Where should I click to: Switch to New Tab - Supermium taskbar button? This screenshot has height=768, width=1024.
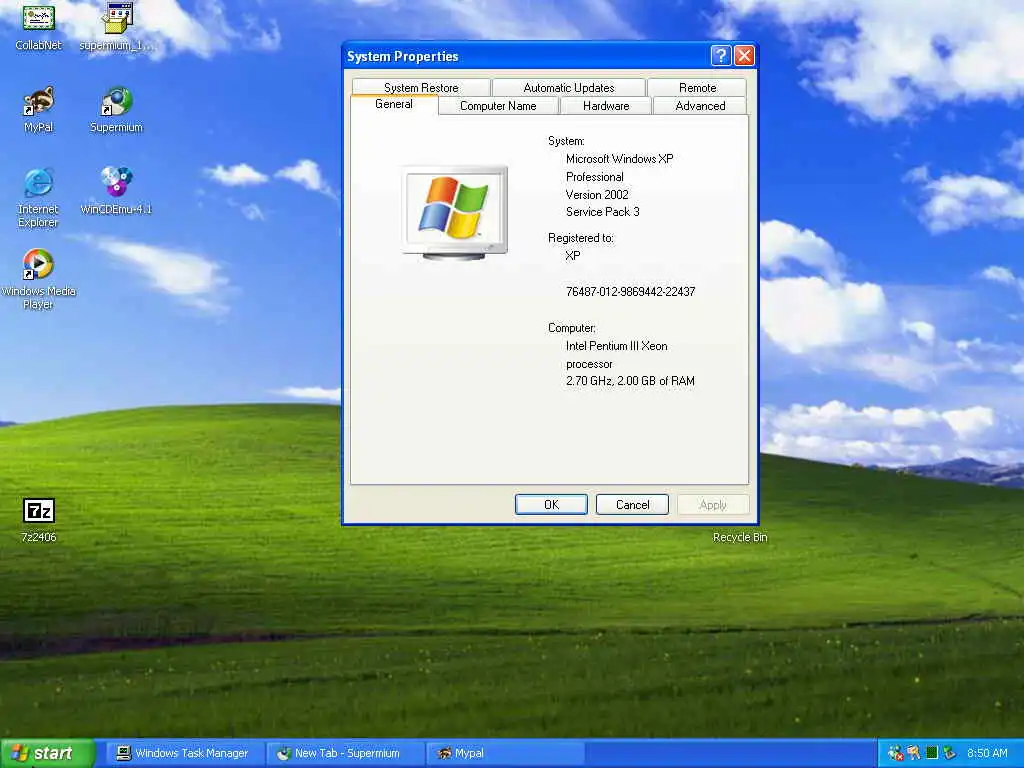[345, 753]
